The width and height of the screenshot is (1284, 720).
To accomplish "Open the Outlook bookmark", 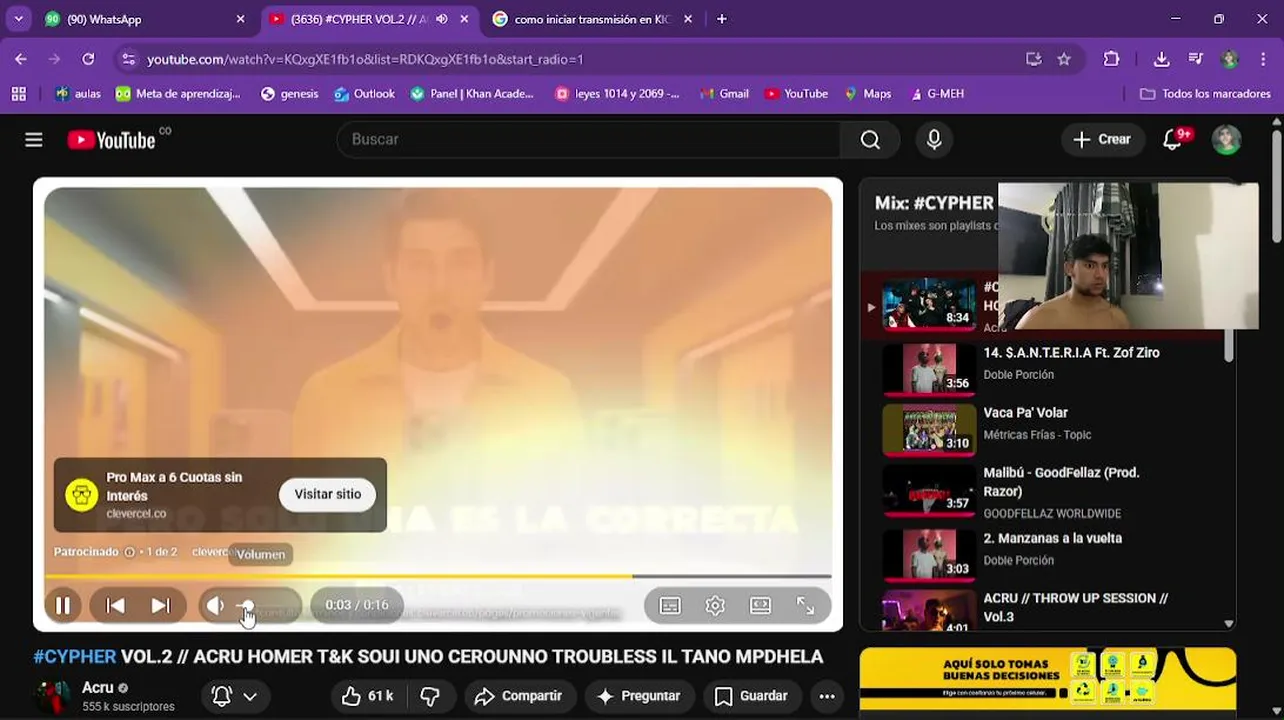I will pyautogui.click(x=364, y=93).
